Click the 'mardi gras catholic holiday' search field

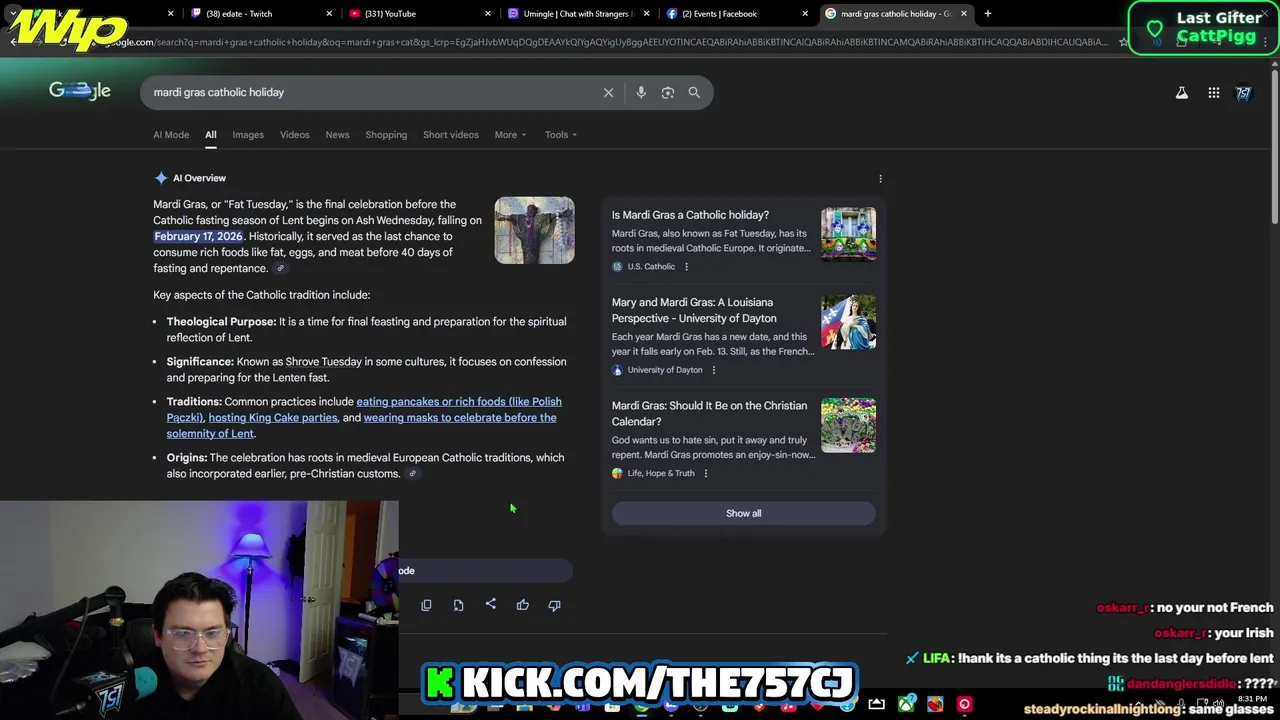(x=370, y=92)
